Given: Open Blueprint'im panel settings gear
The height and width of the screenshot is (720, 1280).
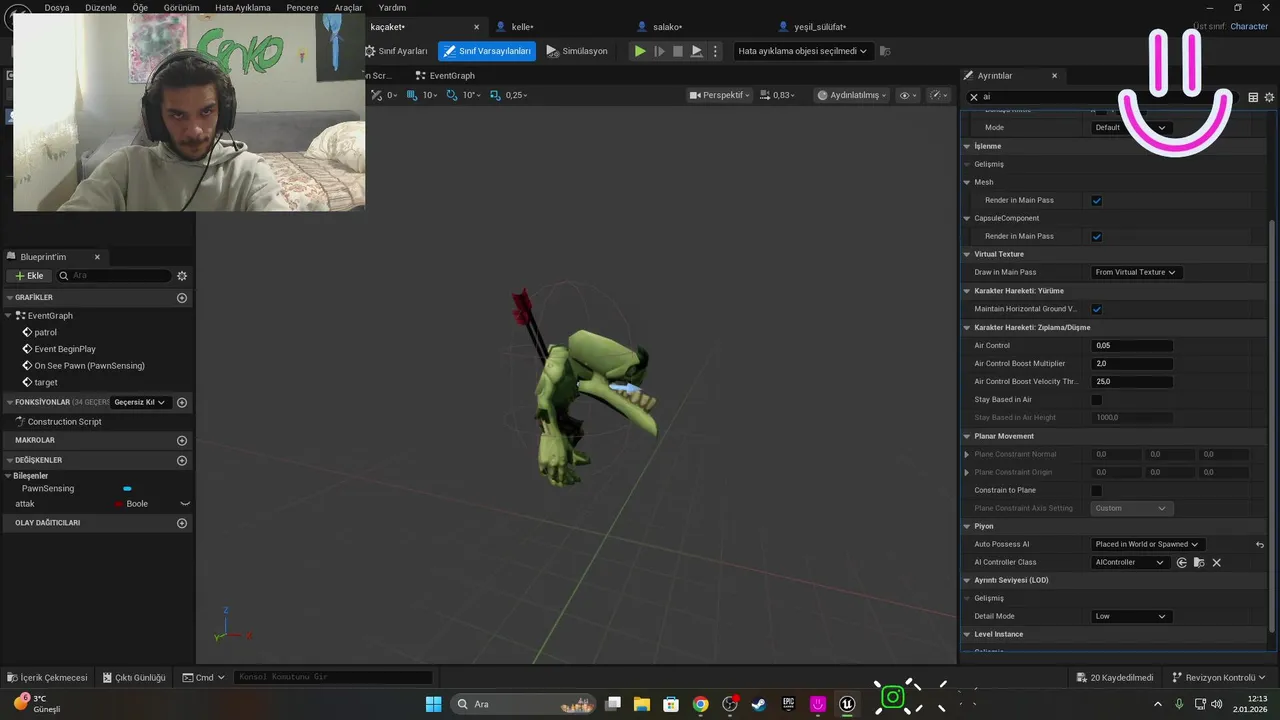Looking at the screenshot, I should click(182, 275).
